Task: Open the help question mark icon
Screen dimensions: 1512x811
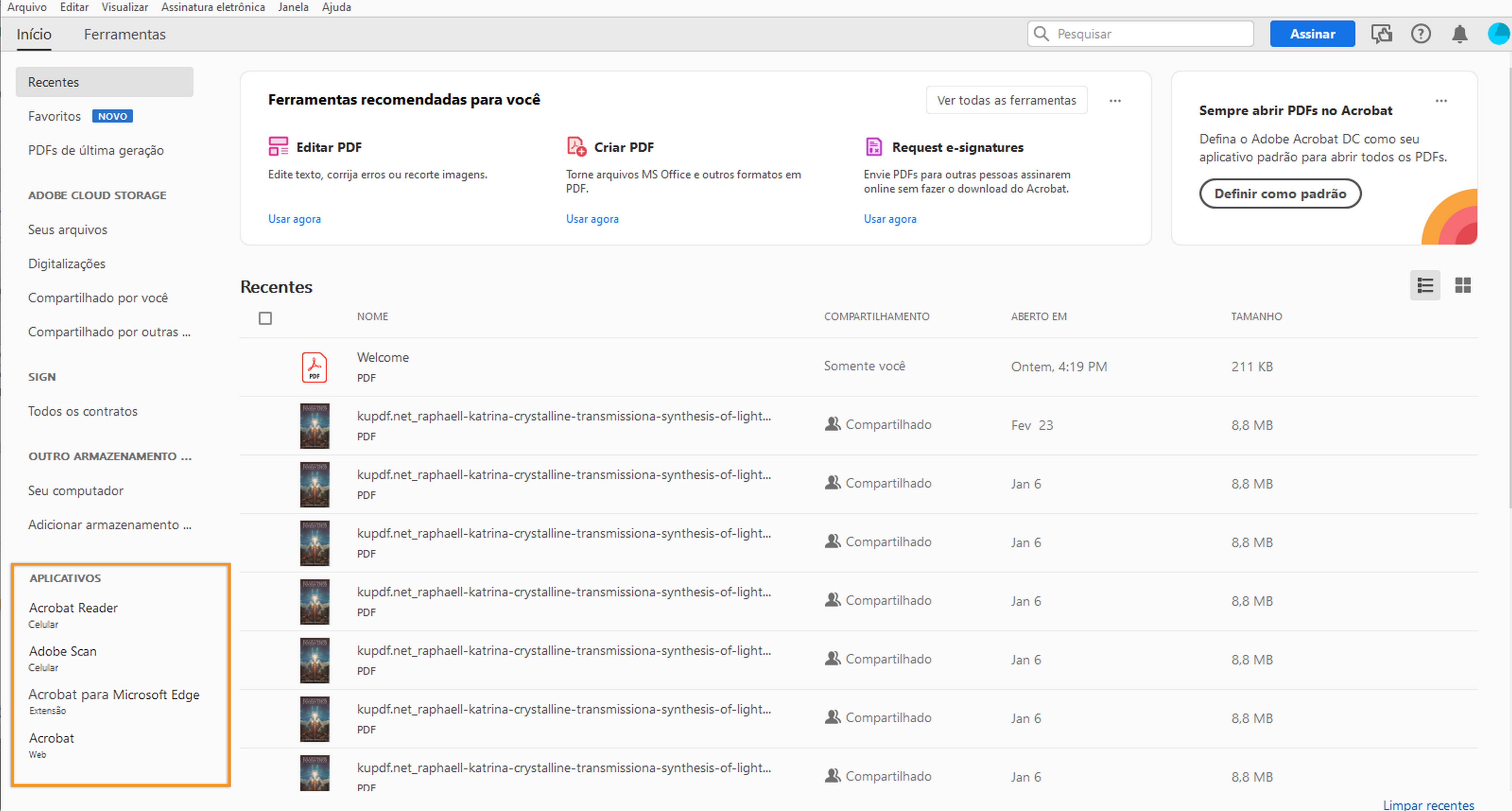Action: pos(1421,34)
